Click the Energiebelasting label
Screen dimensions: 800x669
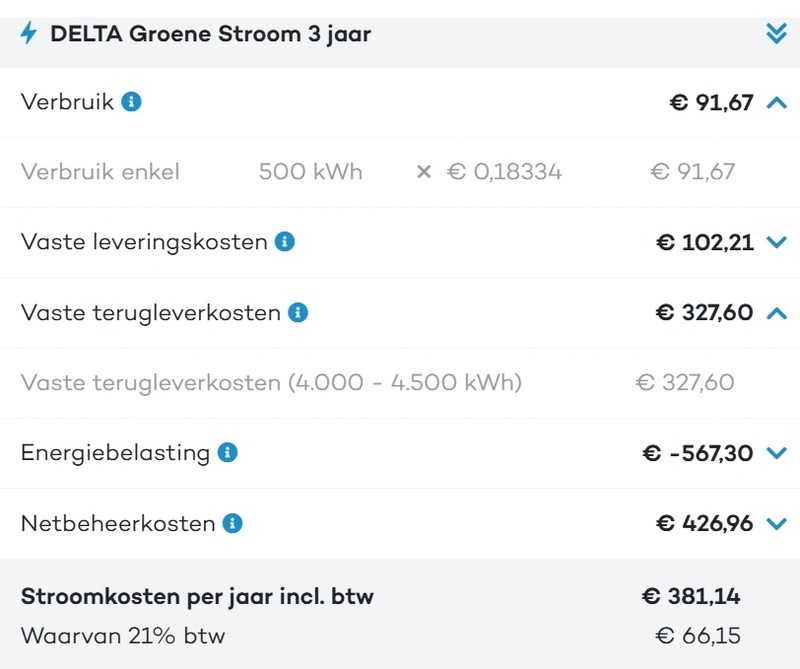pyautogui.click(x=115, y=452)
